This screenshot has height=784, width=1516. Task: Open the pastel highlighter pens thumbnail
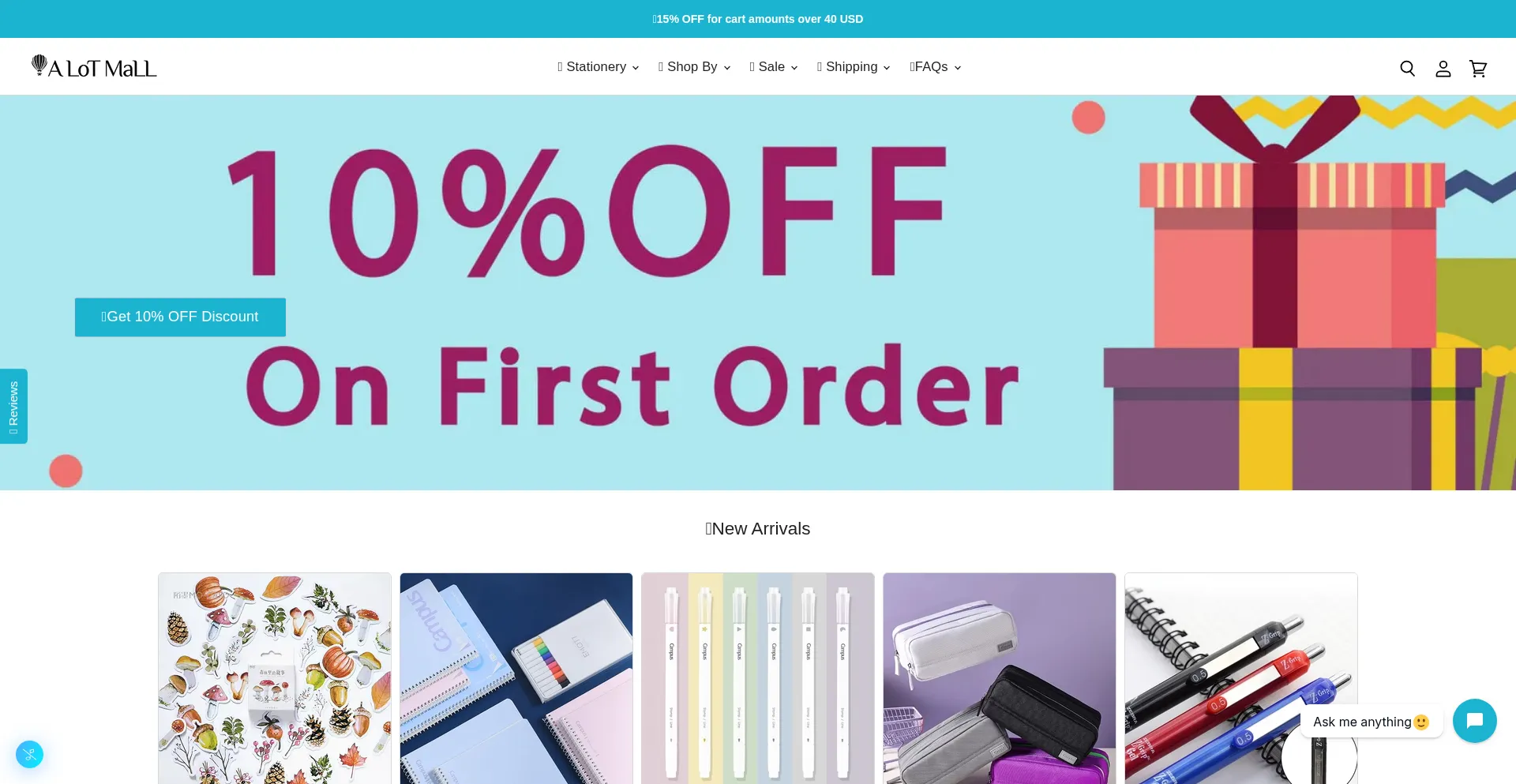click(758, 678)
